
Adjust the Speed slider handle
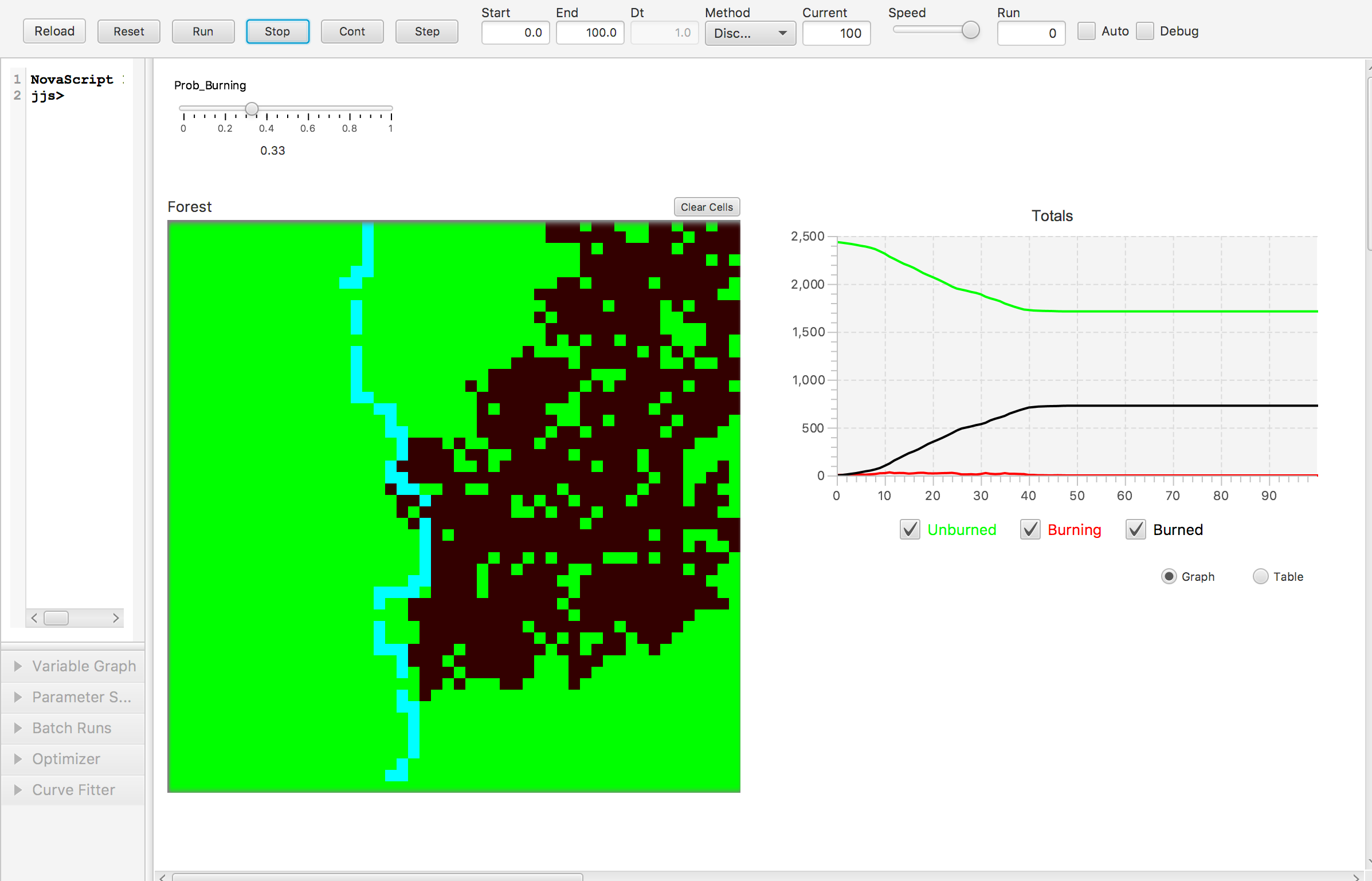[970, 30]
